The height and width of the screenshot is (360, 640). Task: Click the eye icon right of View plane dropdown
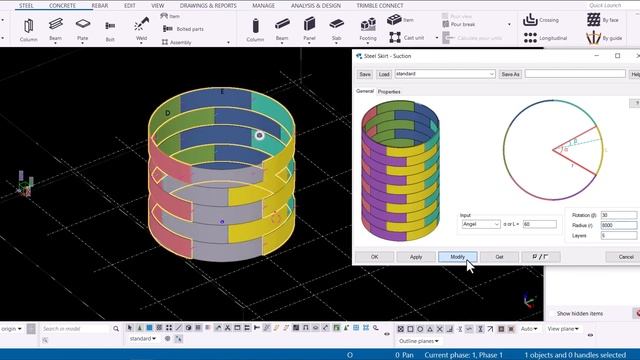pos(590,335)
